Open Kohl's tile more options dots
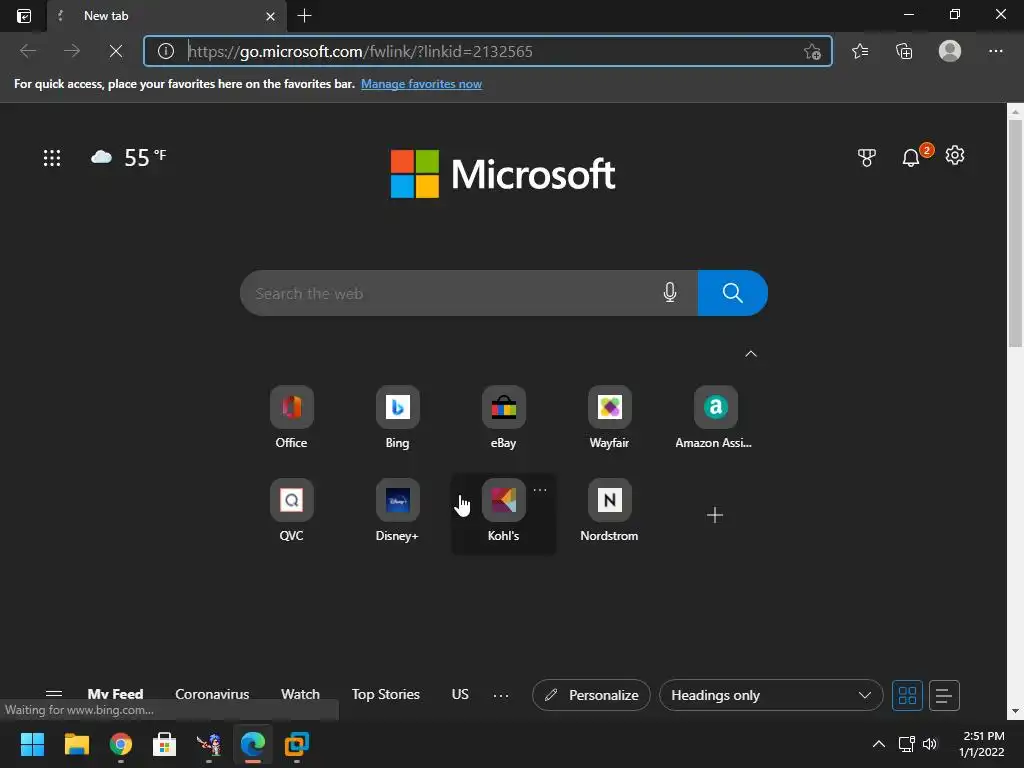1024x768 pixels. tap(540, 490)
